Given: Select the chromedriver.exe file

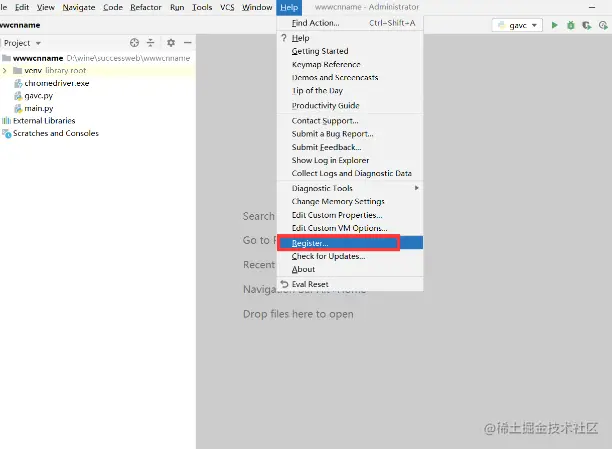Looking at the screenshot, I should coord(52,83).
